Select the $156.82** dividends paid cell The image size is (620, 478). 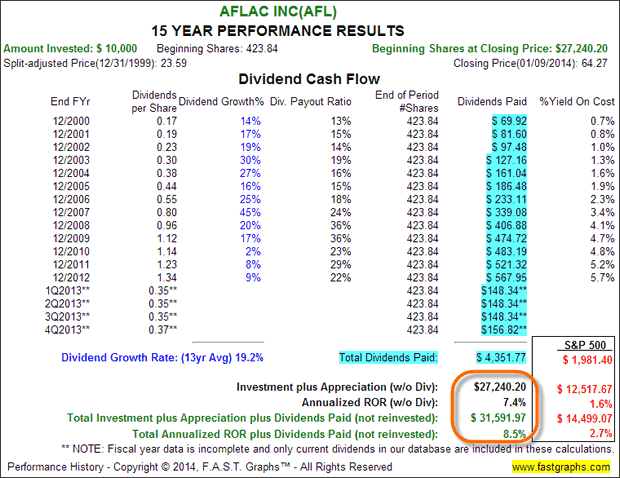tap(504, 330)
